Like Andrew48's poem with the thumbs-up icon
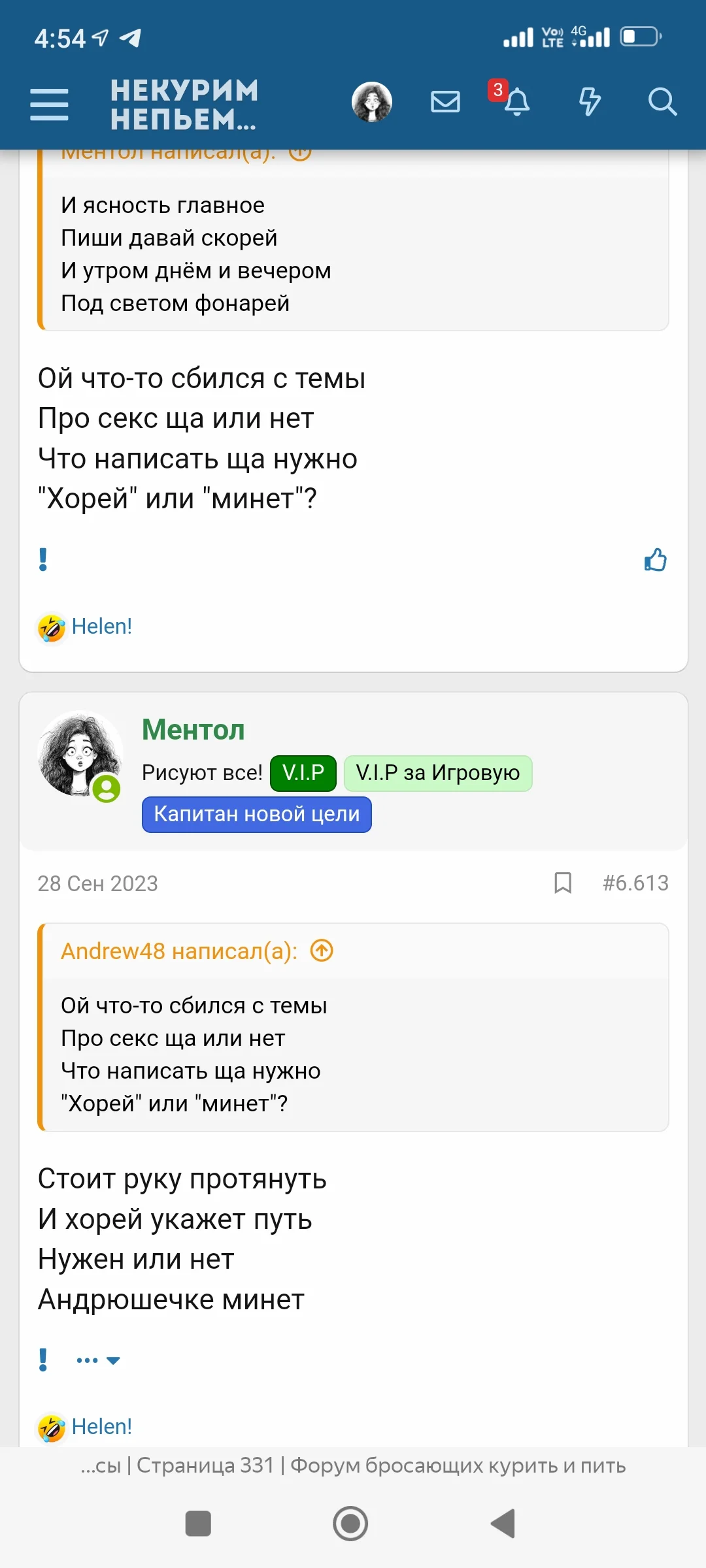The image size is (706, 1568). 656,560
